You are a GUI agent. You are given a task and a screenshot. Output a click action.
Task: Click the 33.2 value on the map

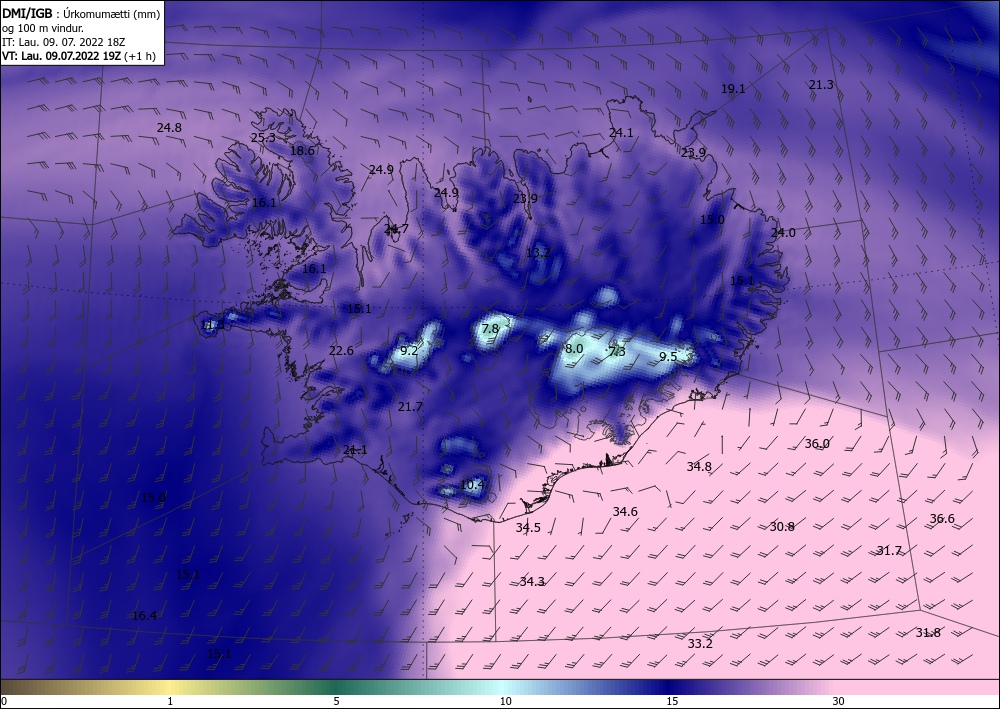(700, 644)
